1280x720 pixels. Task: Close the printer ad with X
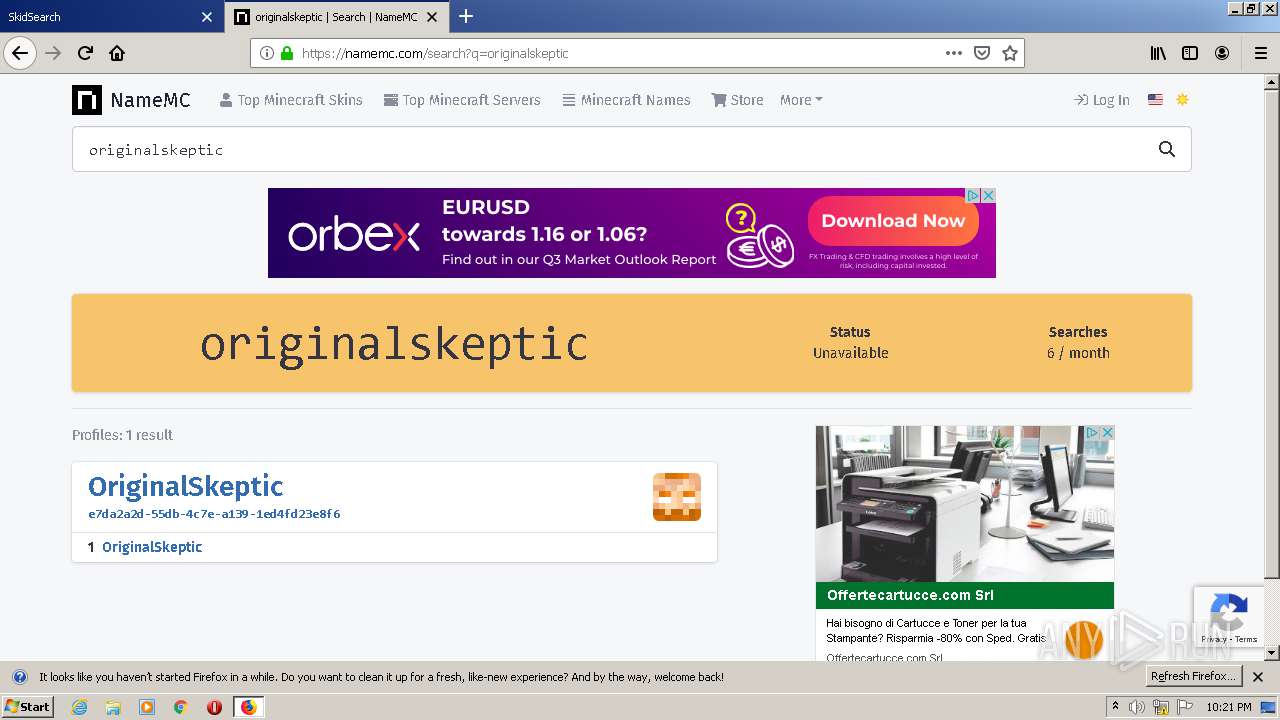click(x=1107, y=433)
